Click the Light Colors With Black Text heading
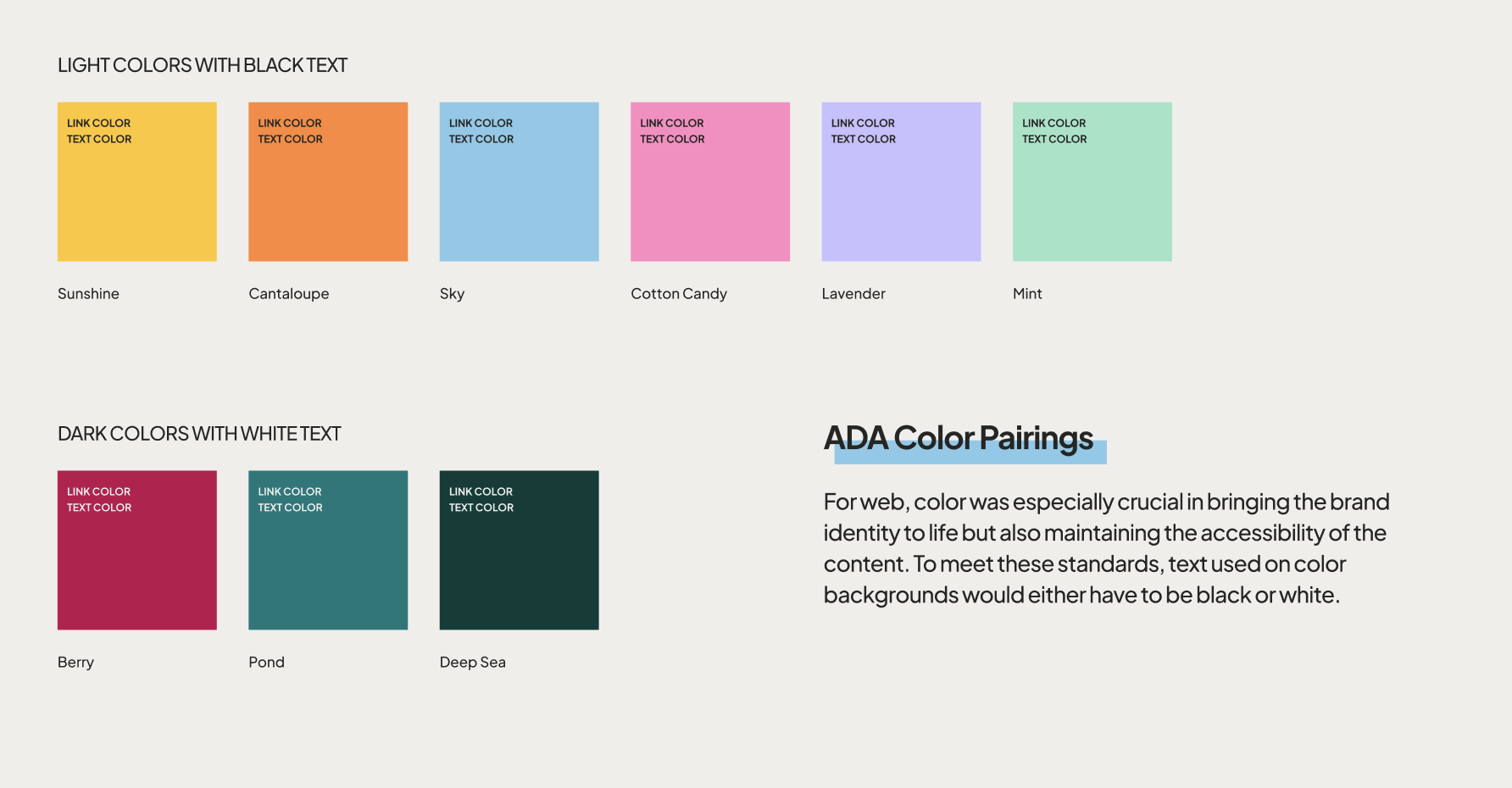This screenshot has width=1512, height=788. (203, 65)
